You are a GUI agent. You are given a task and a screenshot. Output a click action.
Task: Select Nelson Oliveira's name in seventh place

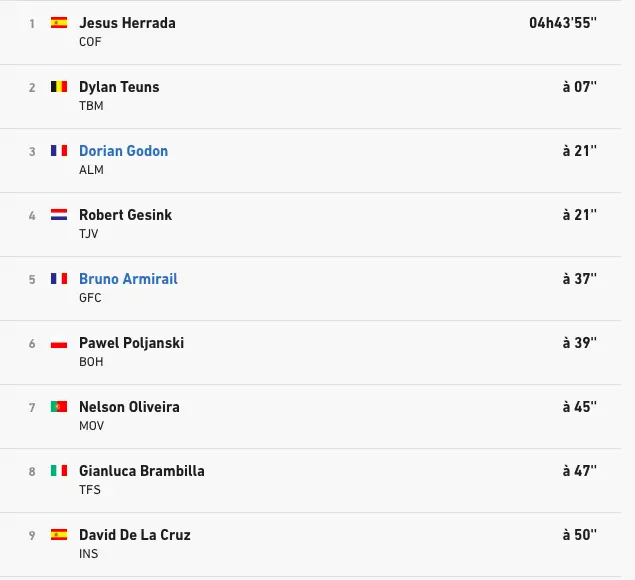[x=129, y=407]
